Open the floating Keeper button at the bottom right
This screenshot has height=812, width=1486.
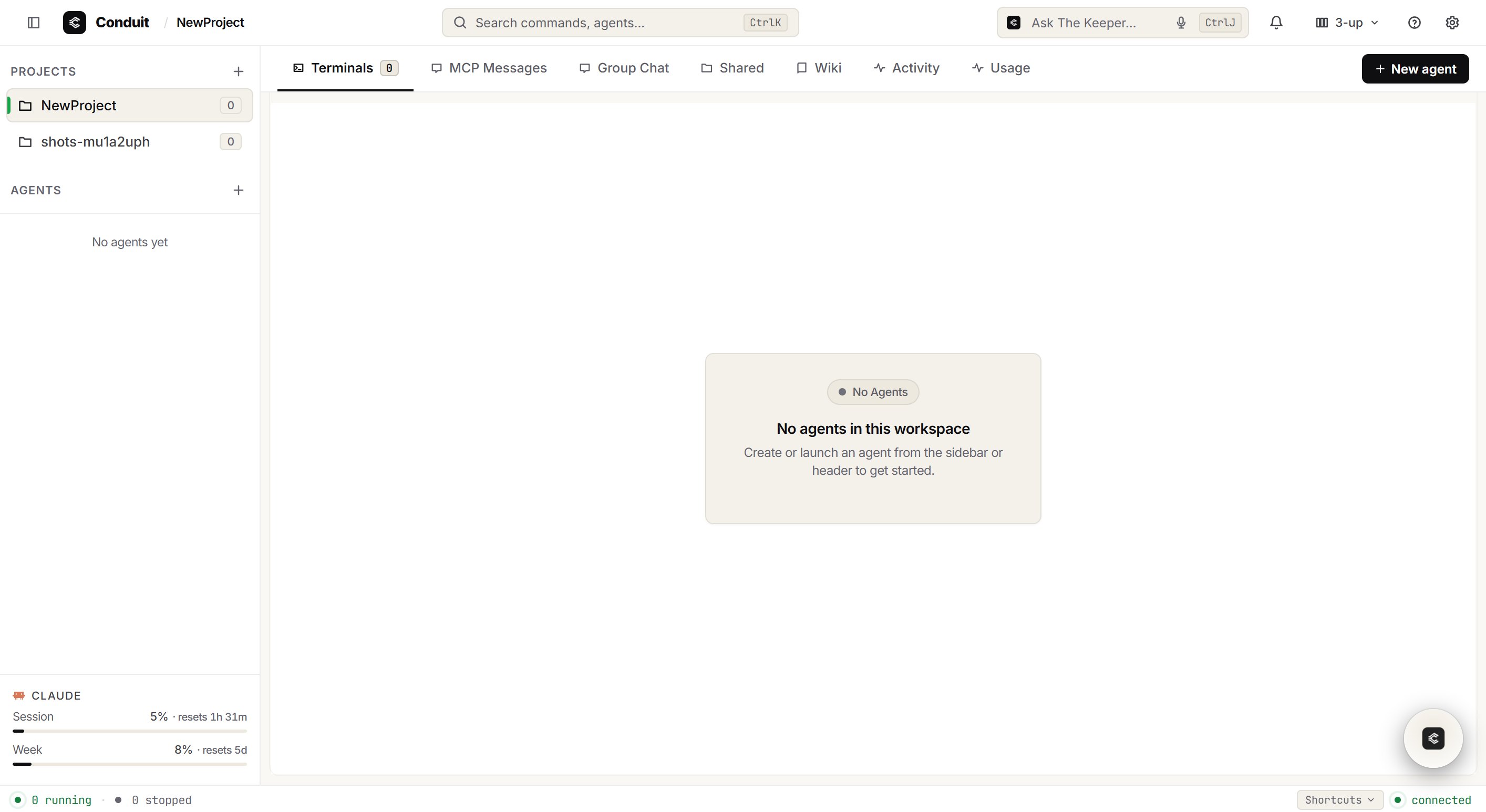(x=1433, y=738)
